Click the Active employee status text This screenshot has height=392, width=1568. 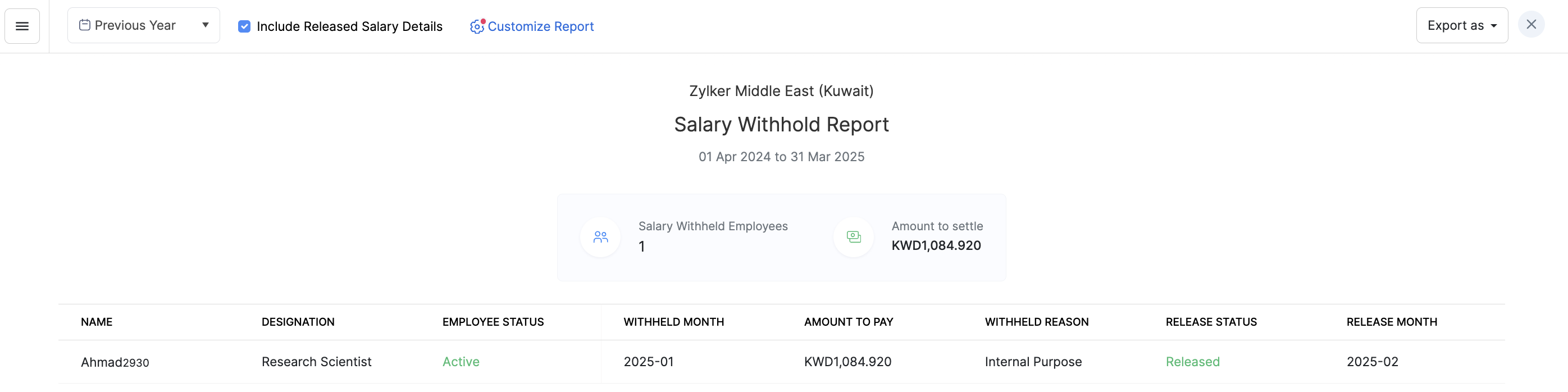(x=461, y=362)
